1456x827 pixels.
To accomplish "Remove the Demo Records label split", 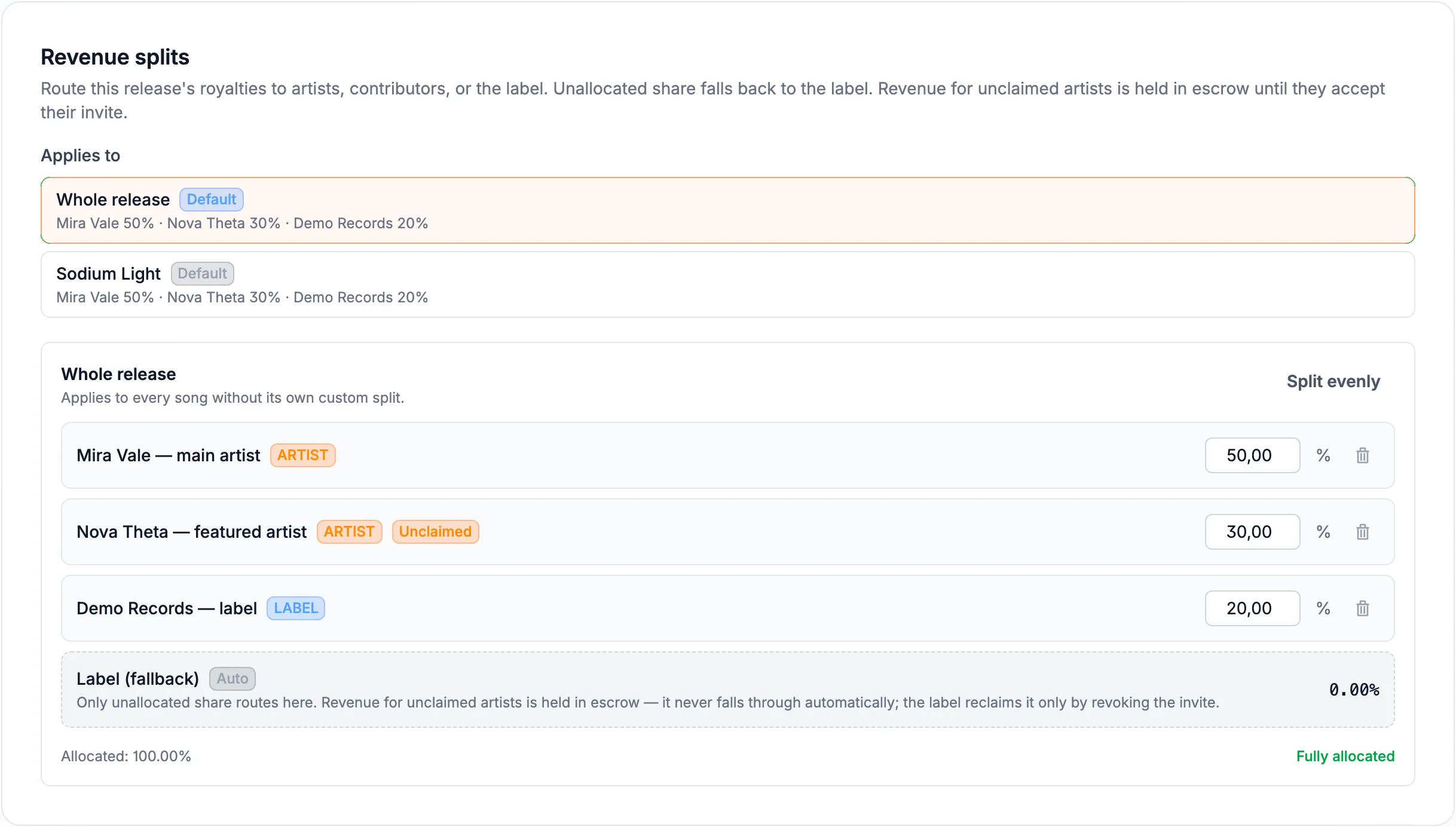I will click(1362, 608).
